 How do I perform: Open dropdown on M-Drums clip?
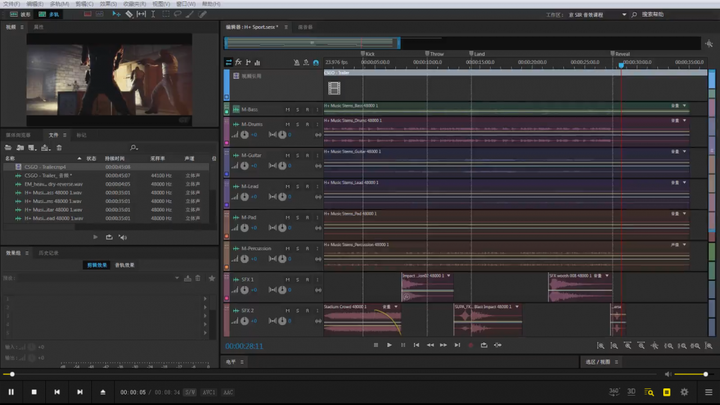tap(685, 120)
